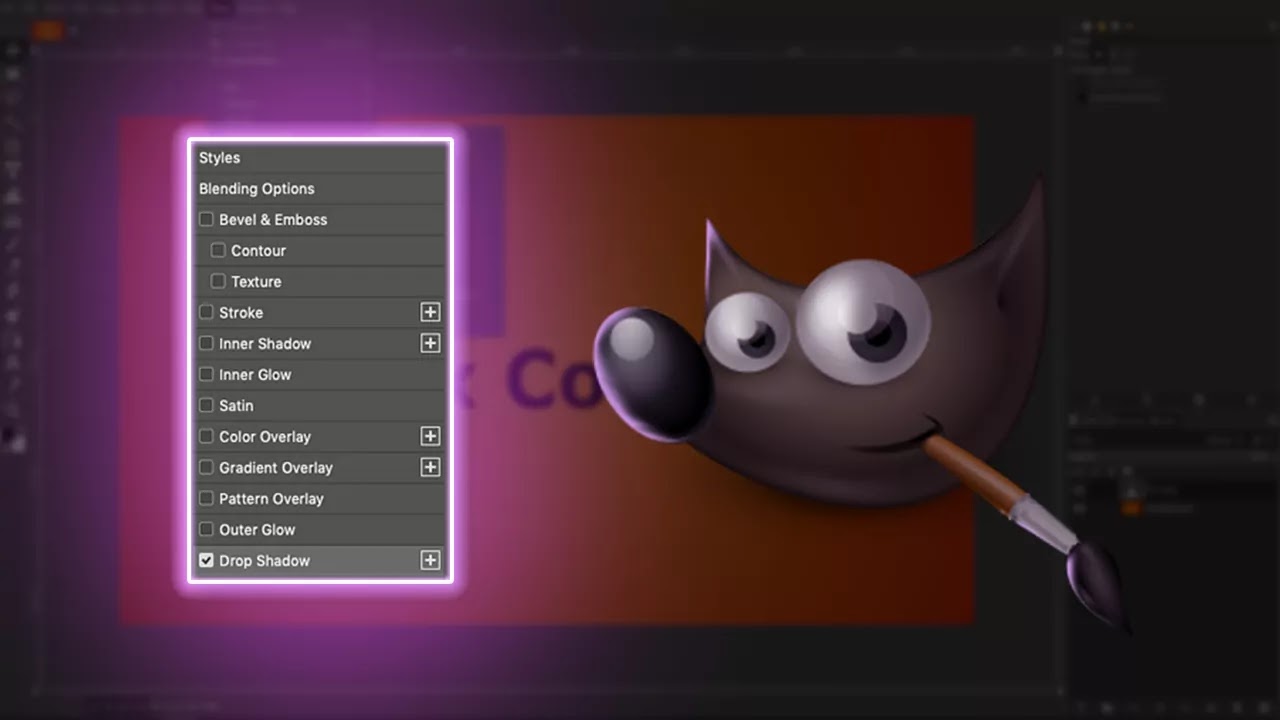The image size is (1280, 720).
Task: Enable the Outer Glow checkbox
Action: 206,530
